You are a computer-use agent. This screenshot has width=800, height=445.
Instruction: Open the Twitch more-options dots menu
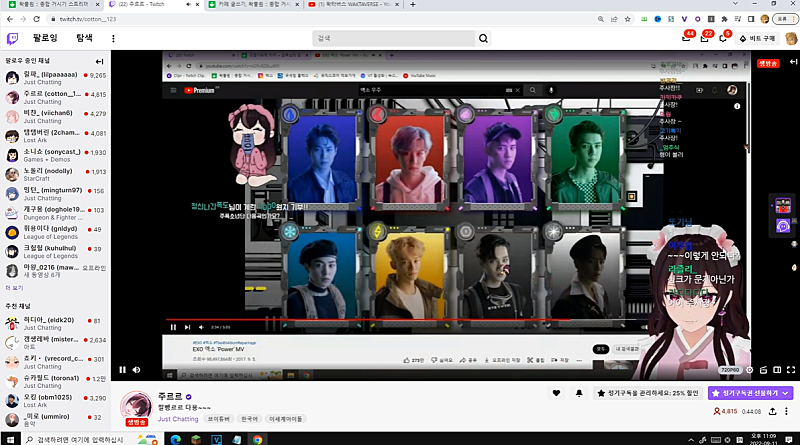pyautogui.click(x=113, y=38)
